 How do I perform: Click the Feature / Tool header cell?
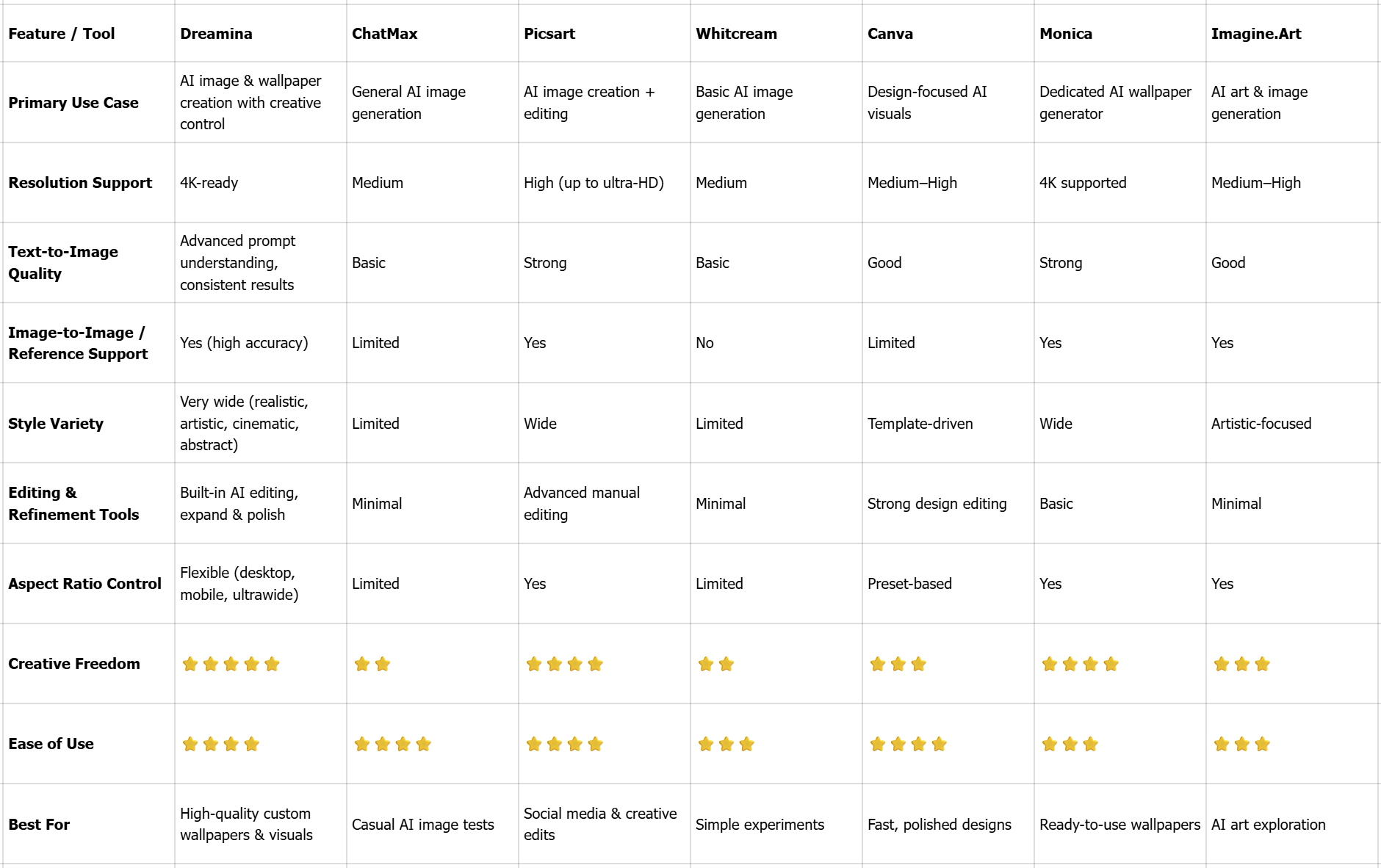(62, 34)
